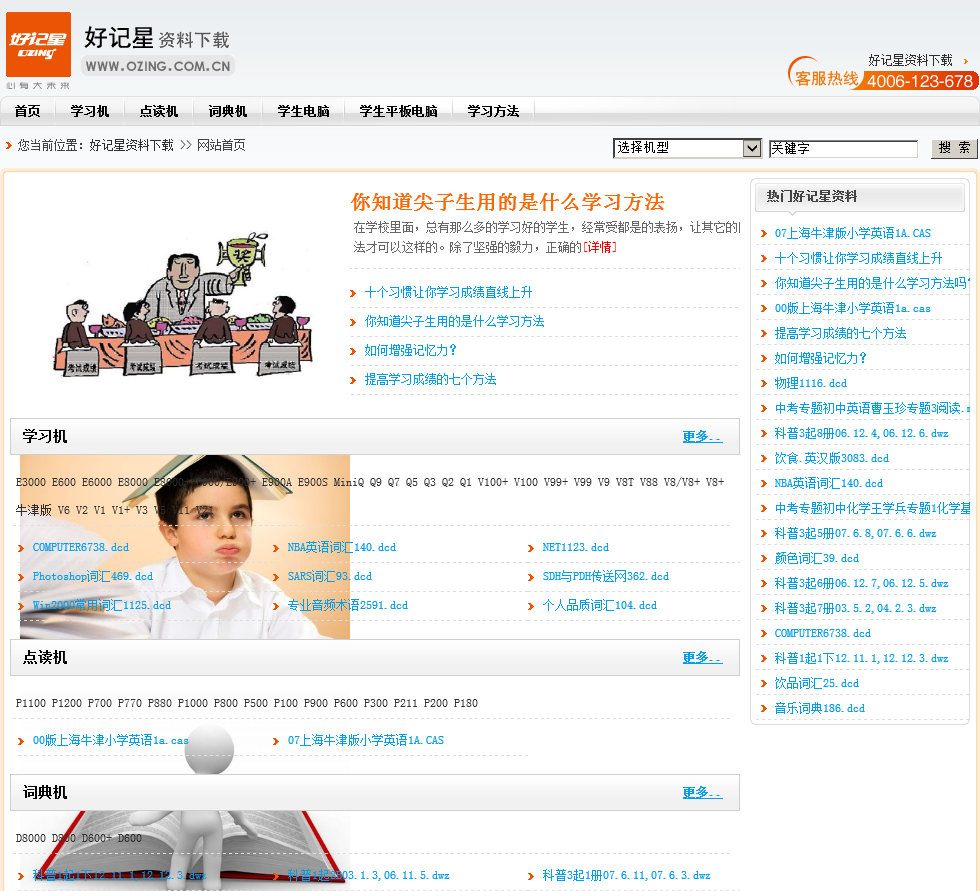980x891 pixels.
Task: Open 科普3起6册06.12.7,06.12.5.dwz link
Action: coord(861,584)
